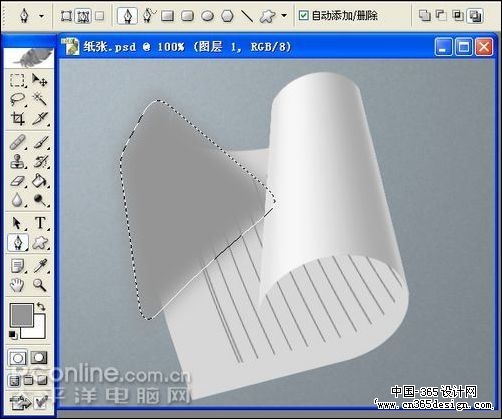Select the Rectangular Marquee tool
This screenshot has height=419, width=502.
pyautogui.click(x=17, y=80)
